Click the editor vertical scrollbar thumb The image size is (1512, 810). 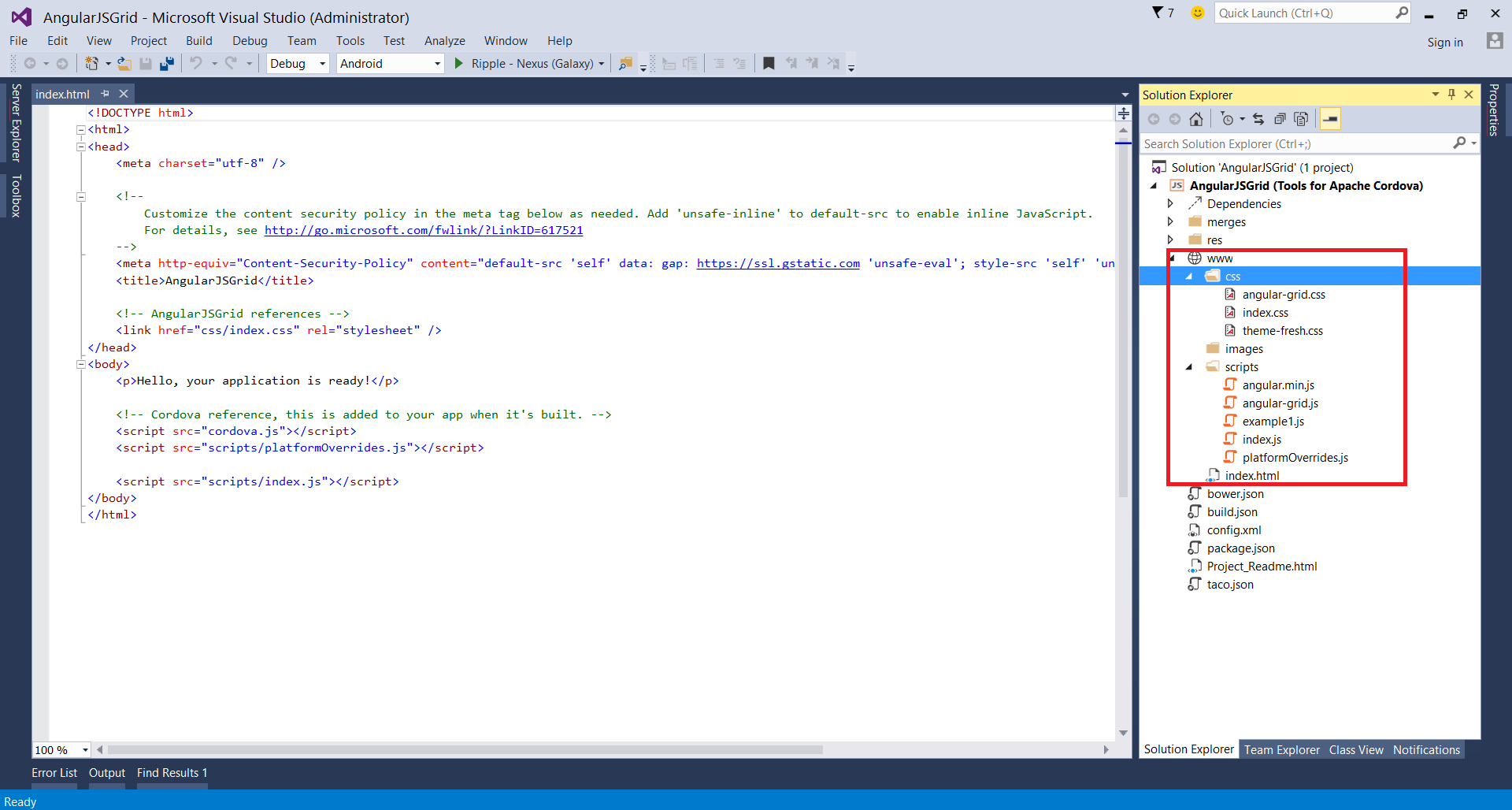pyautogui.click(x=1124, y=319)
